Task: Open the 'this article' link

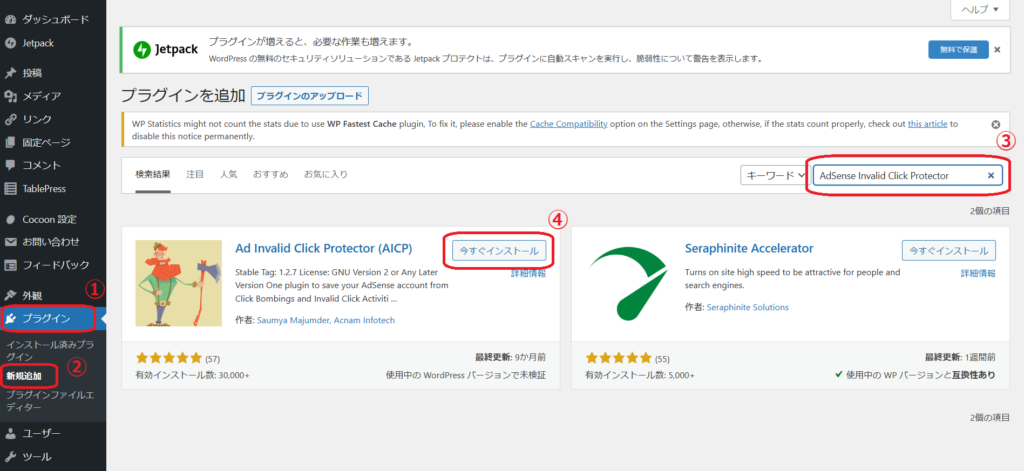Action: (927, 123)
